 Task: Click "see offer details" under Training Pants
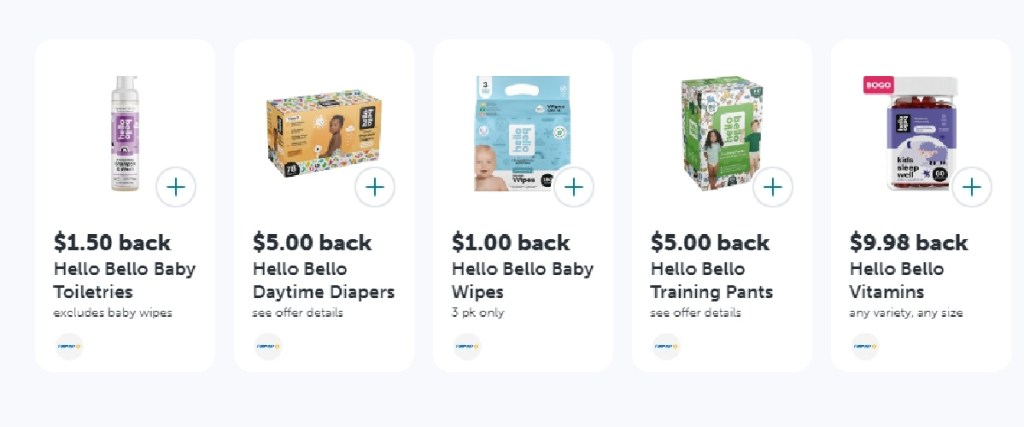point(695,313)
